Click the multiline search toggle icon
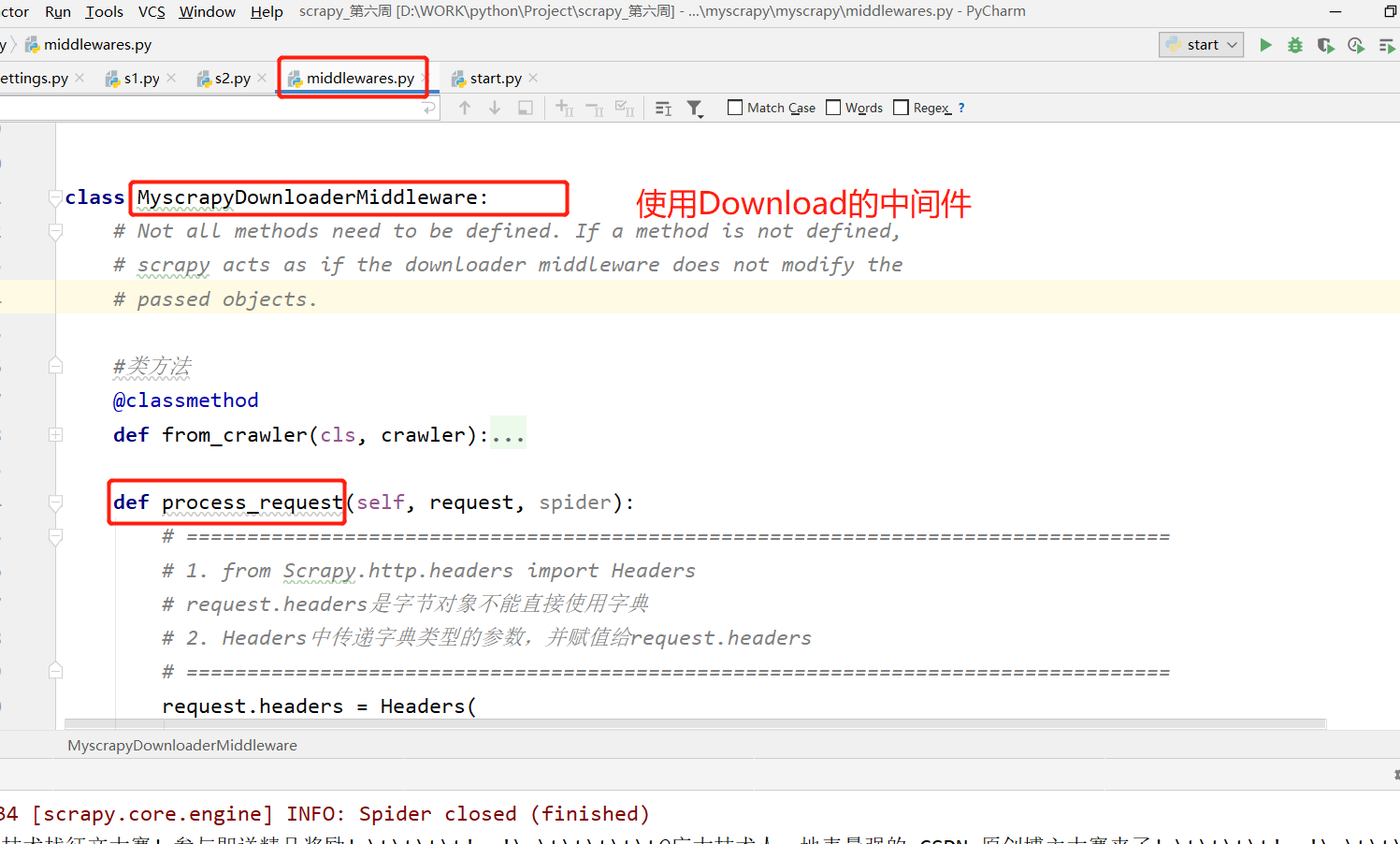1400x844 pixels. [663, 108]
